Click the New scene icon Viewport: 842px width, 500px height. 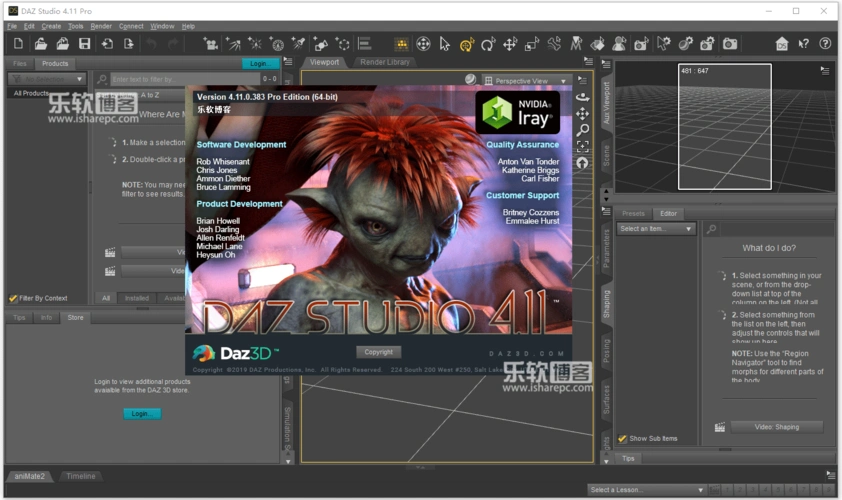(18, 44)
